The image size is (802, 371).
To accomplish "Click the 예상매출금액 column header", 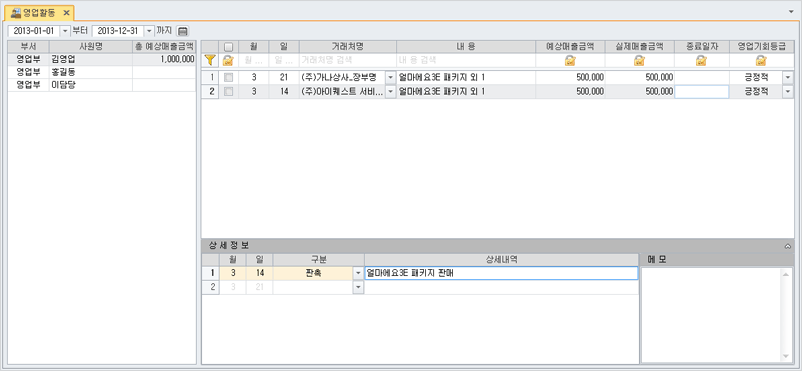I will click(570, 47).
